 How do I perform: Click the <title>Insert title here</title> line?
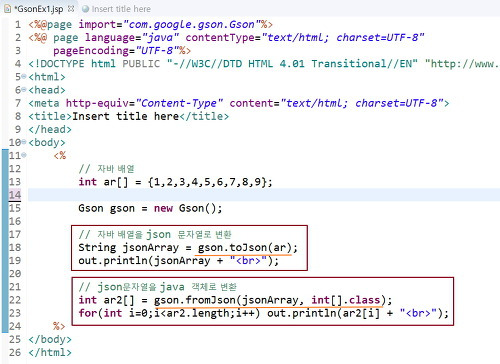pyautogui.click(x=129, y=116)
